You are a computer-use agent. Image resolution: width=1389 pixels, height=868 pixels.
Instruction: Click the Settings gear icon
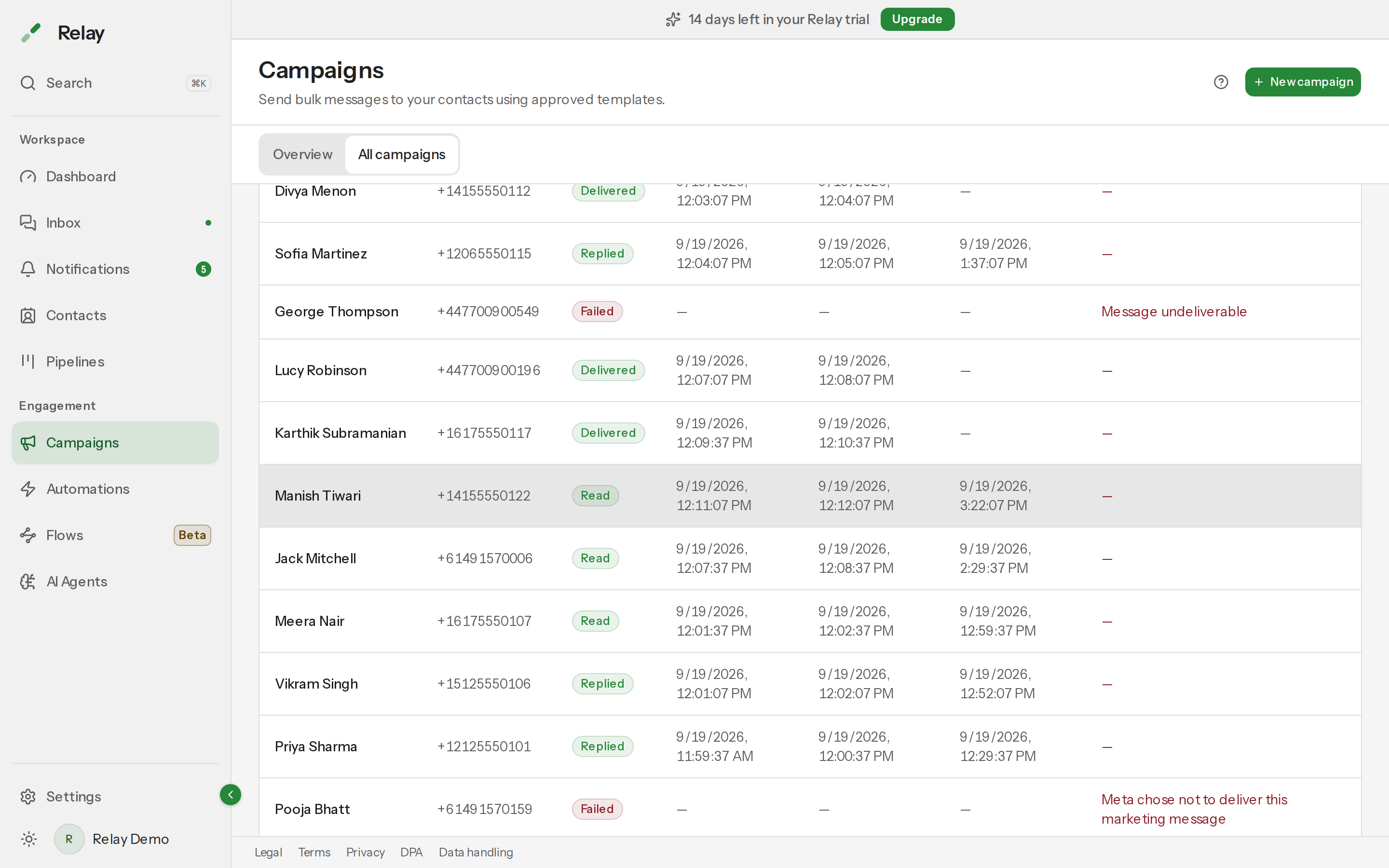click(27, 796)
